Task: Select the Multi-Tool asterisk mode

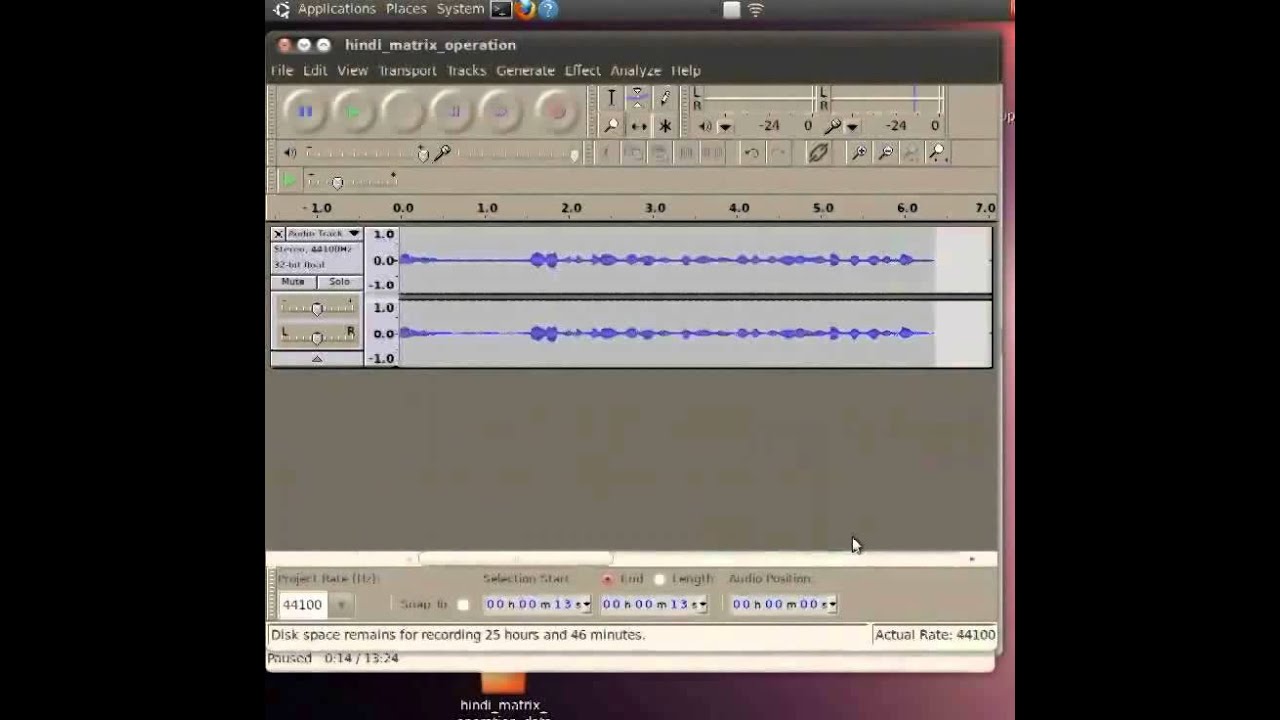Action: 665,126
